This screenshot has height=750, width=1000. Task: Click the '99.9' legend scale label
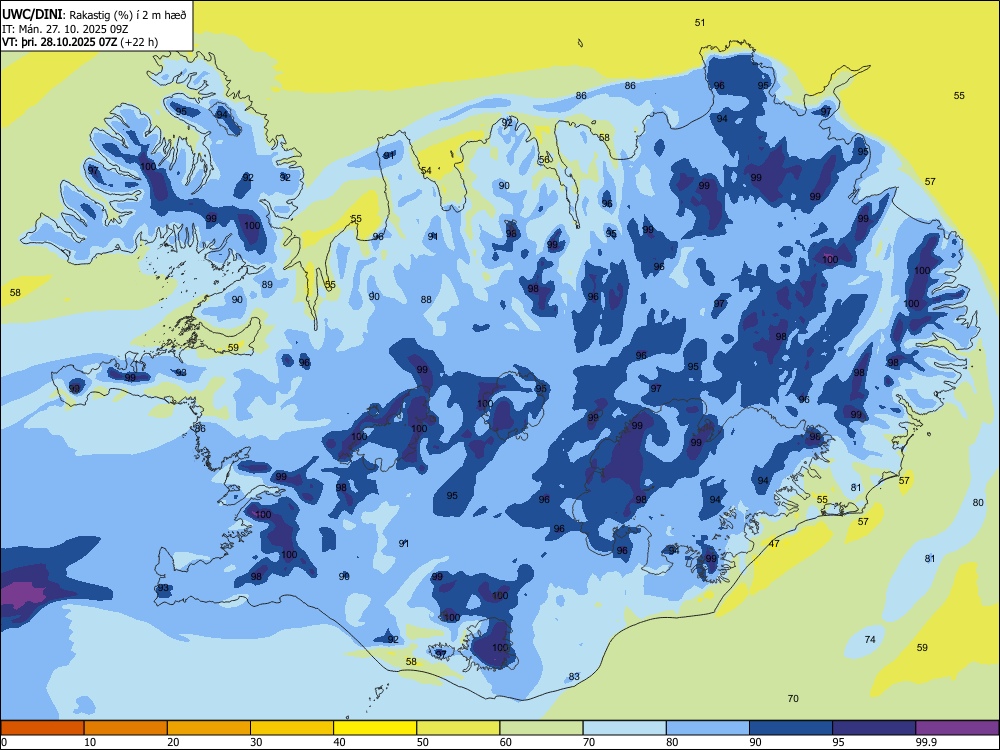925,742
